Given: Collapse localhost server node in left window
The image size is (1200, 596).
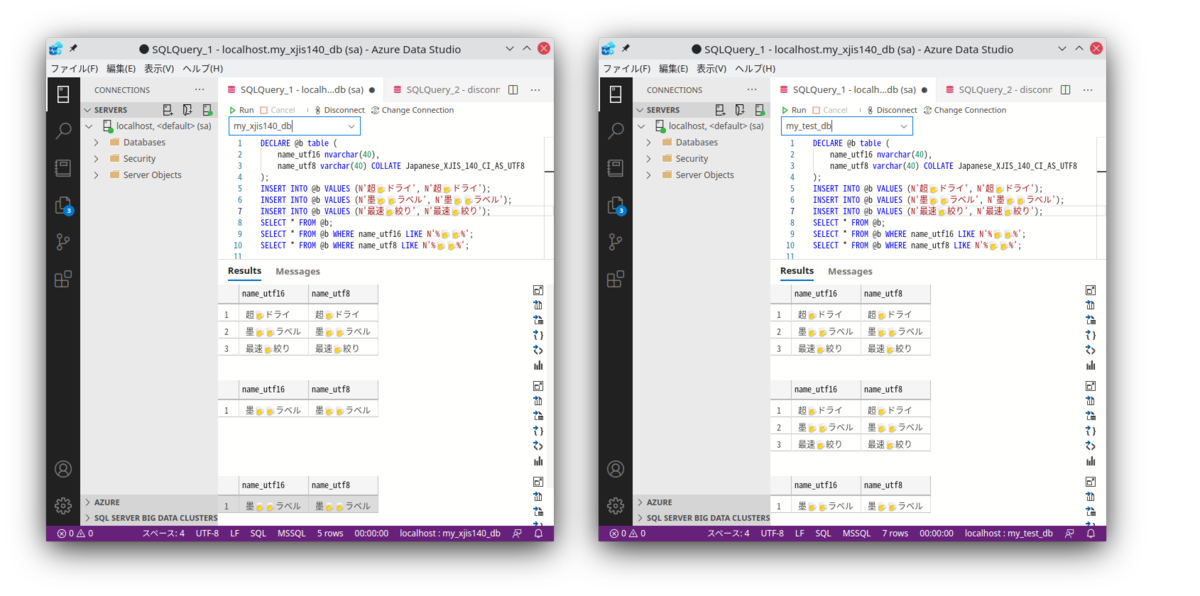Looking at the screenshot, I should [89, 126].
